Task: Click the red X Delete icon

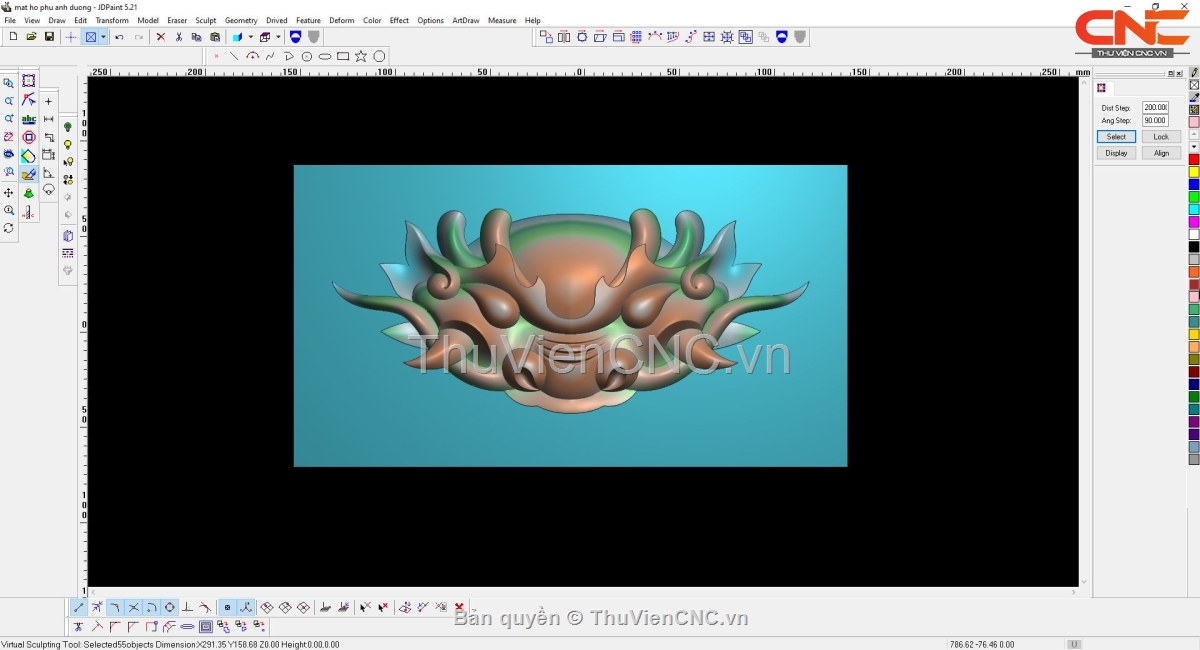Action: tap(160, 37)
